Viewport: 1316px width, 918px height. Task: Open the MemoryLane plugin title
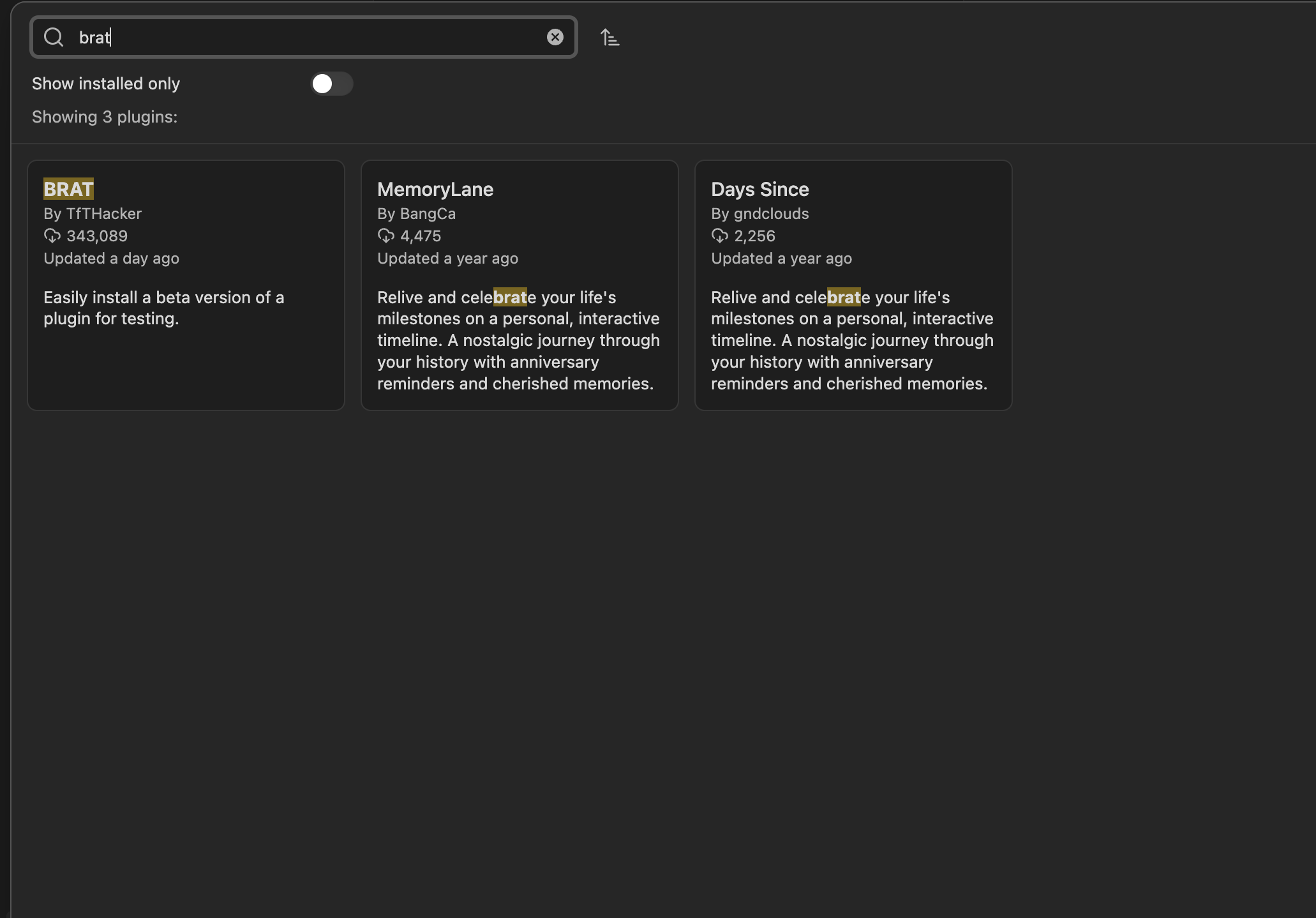pyautogui.click(x=435, y=189)
